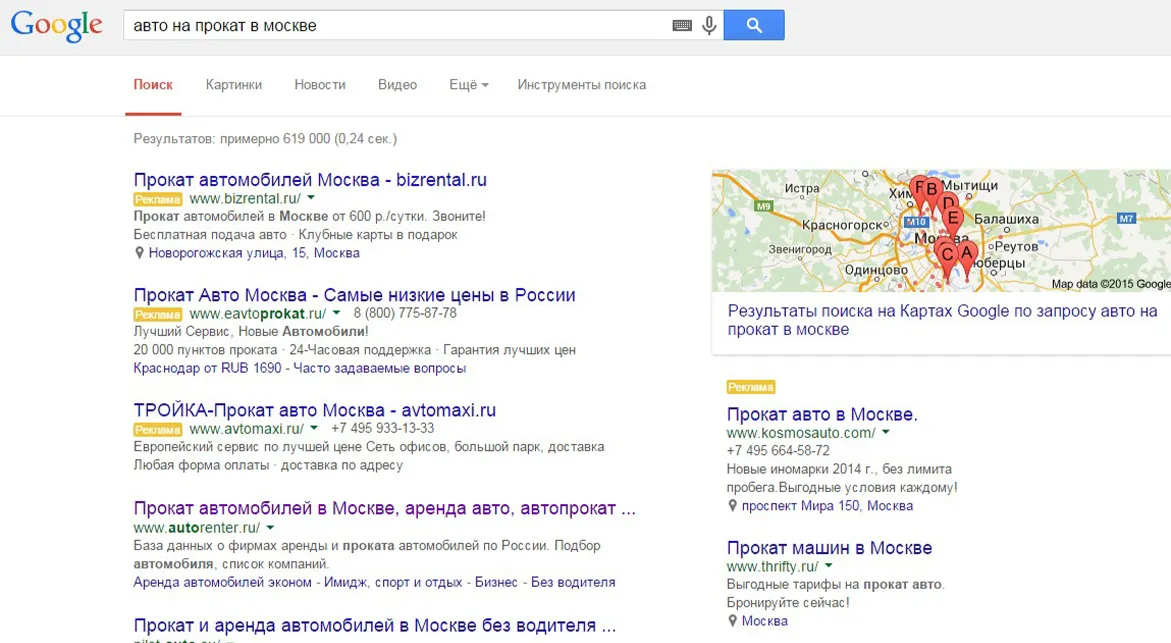The height and width of the screenshot is (643, 1171).
Task: Switch to the Картинки tab
Action: [x=234, y=85]
